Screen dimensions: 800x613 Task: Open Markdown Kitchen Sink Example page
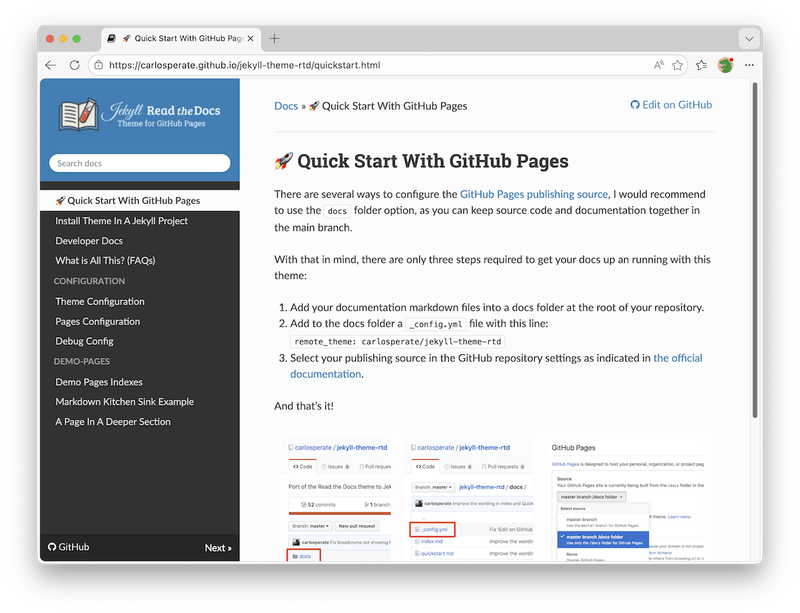(x=124, y=402)
